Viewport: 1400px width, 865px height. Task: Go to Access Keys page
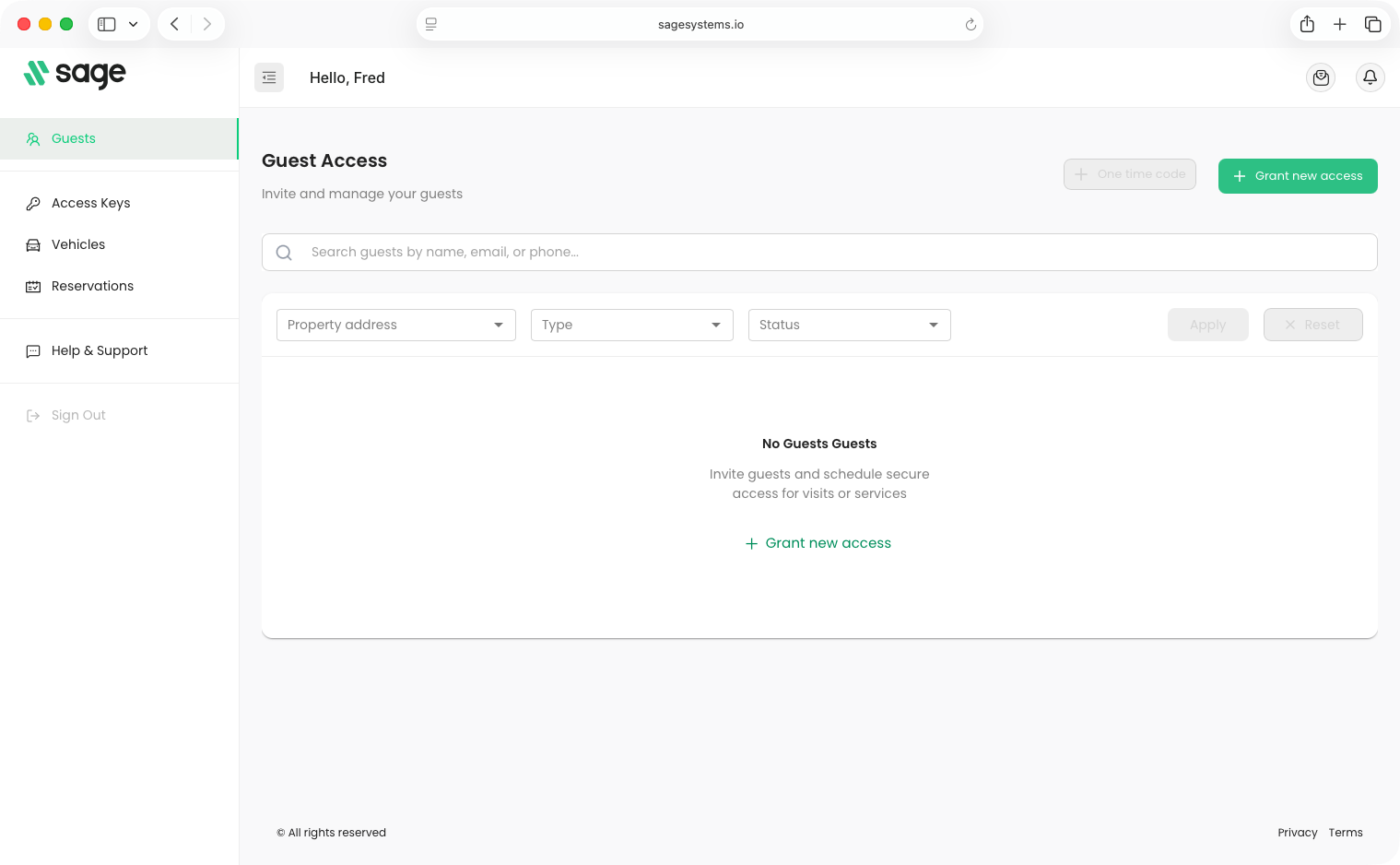[x=119, y=203]
